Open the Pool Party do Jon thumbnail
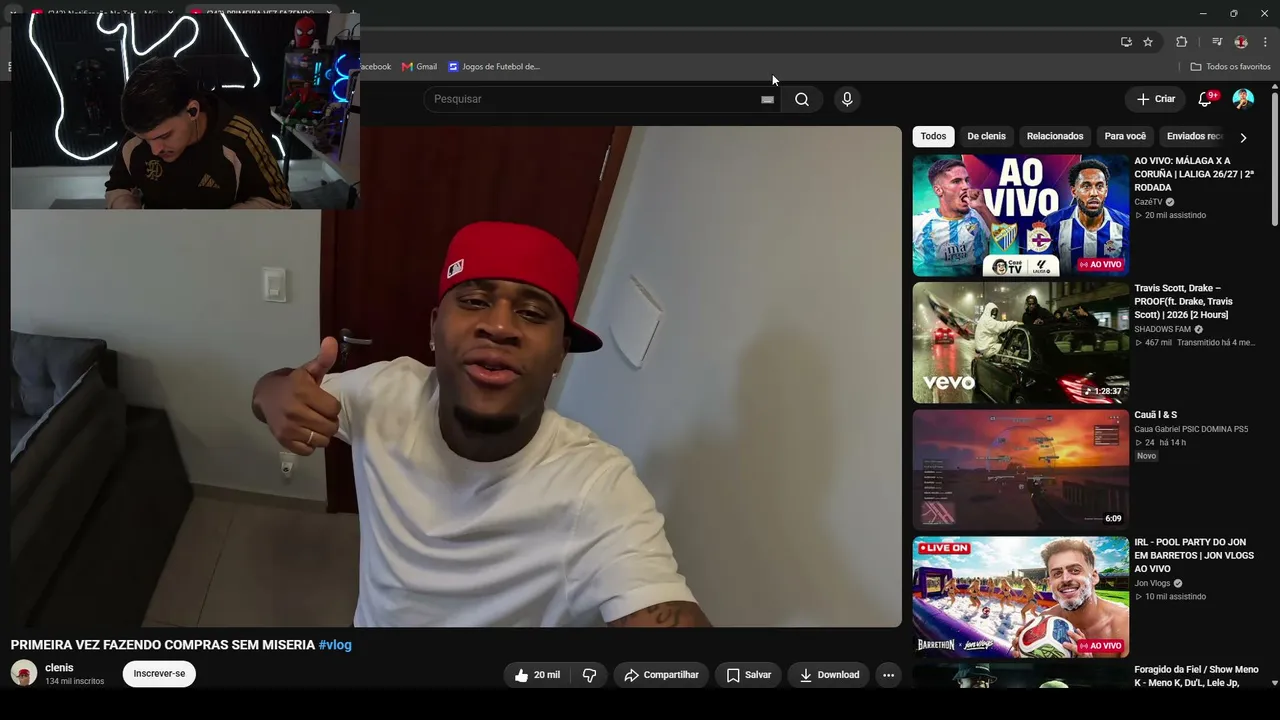 tap(1021, 597)
